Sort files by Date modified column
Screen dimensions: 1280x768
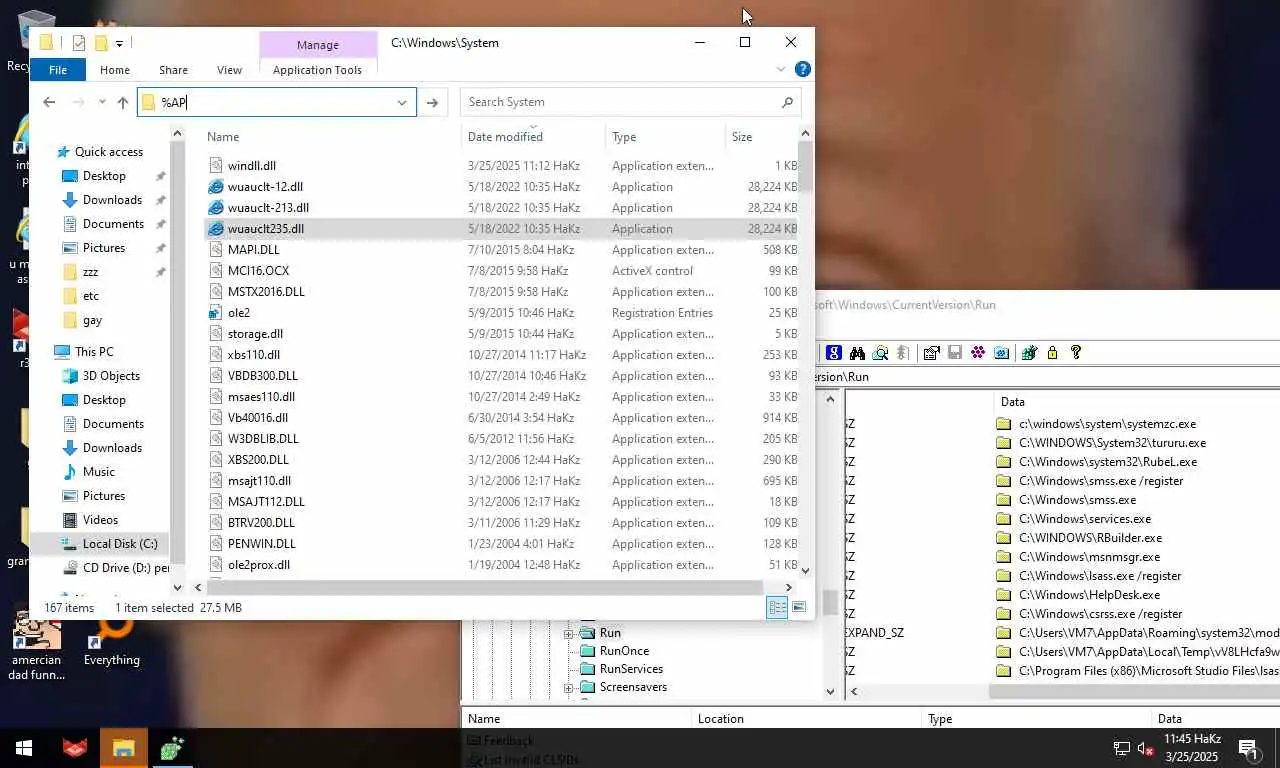533,136
